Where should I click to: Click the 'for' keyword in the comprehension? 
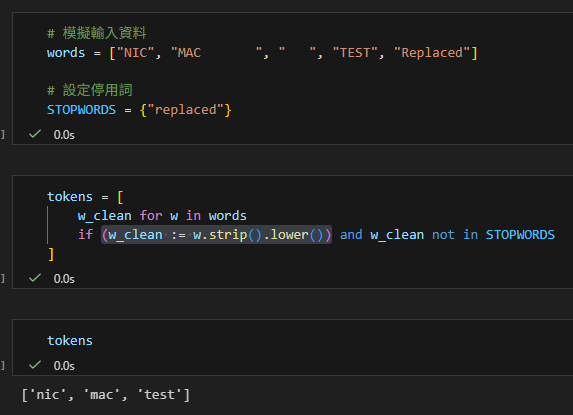151,216
